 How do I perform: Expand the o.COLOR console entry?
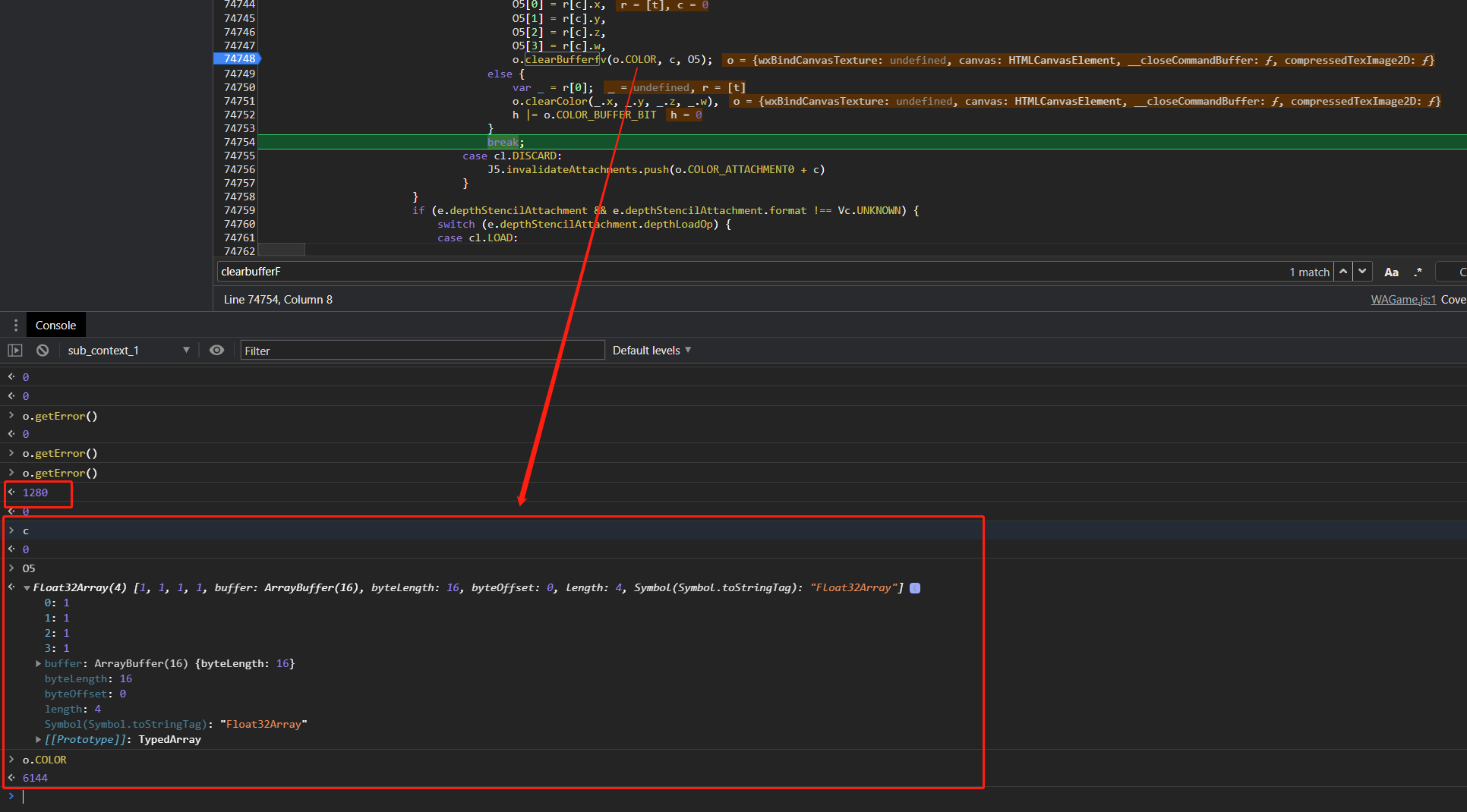[11, 759]
